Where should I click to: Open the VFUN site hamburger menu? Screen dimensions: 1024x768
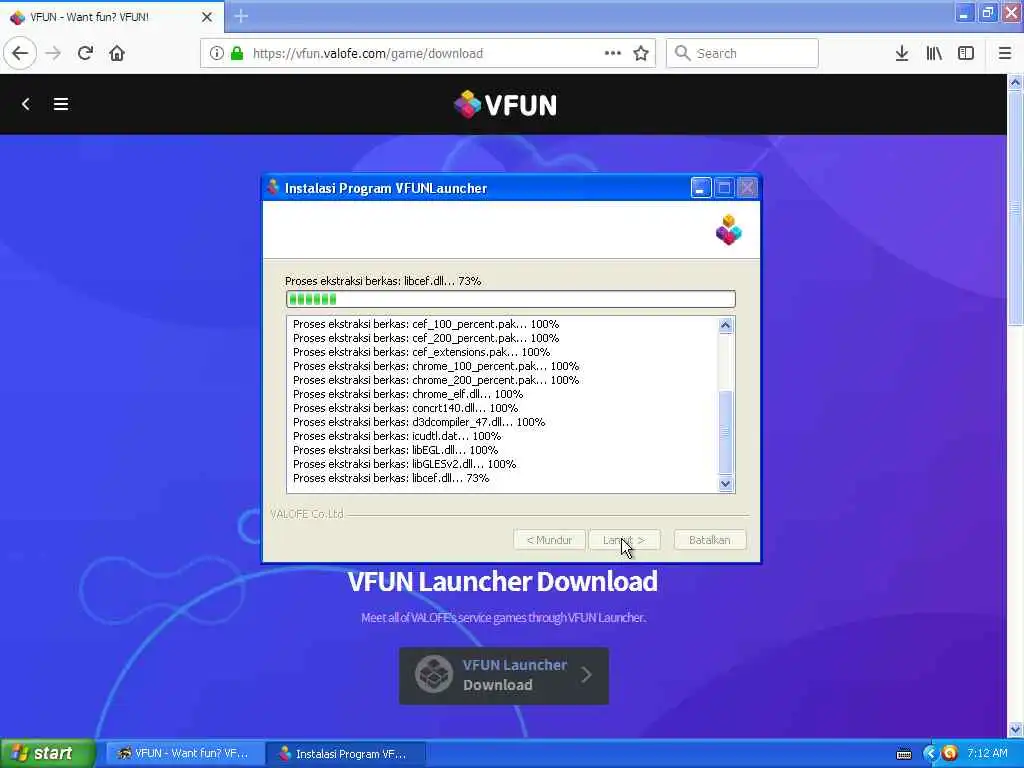61,104
